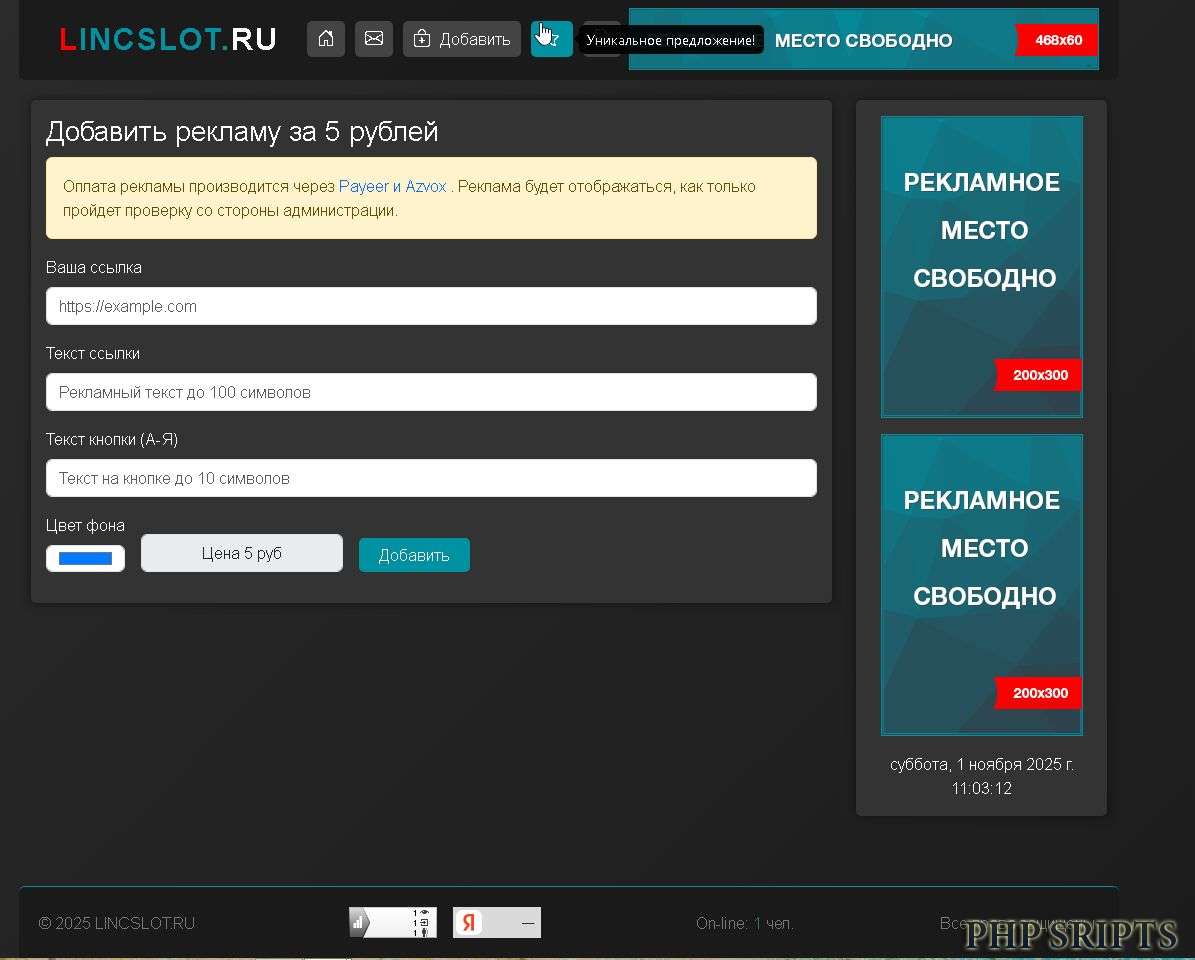Image resolution: width=1195 pixels, height=960 pixels.
Task: Click the red 200x300 badge on the top sidebar ad
Action: 1038,374
